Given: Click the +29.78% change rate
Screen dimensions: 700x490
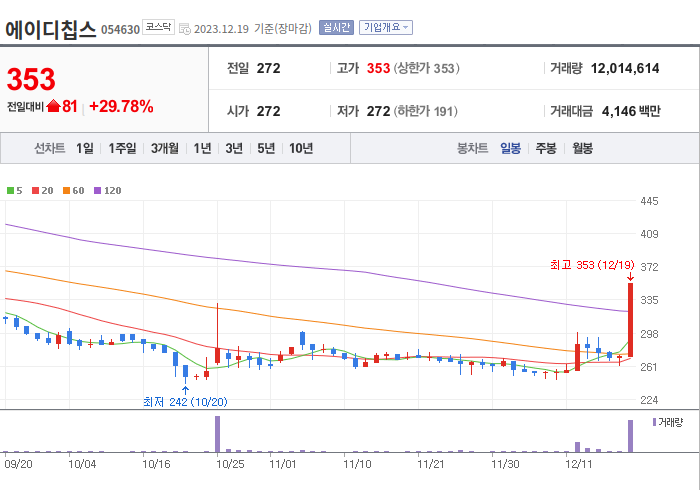Looking at the screenshot, I should [x=121, y=106].
